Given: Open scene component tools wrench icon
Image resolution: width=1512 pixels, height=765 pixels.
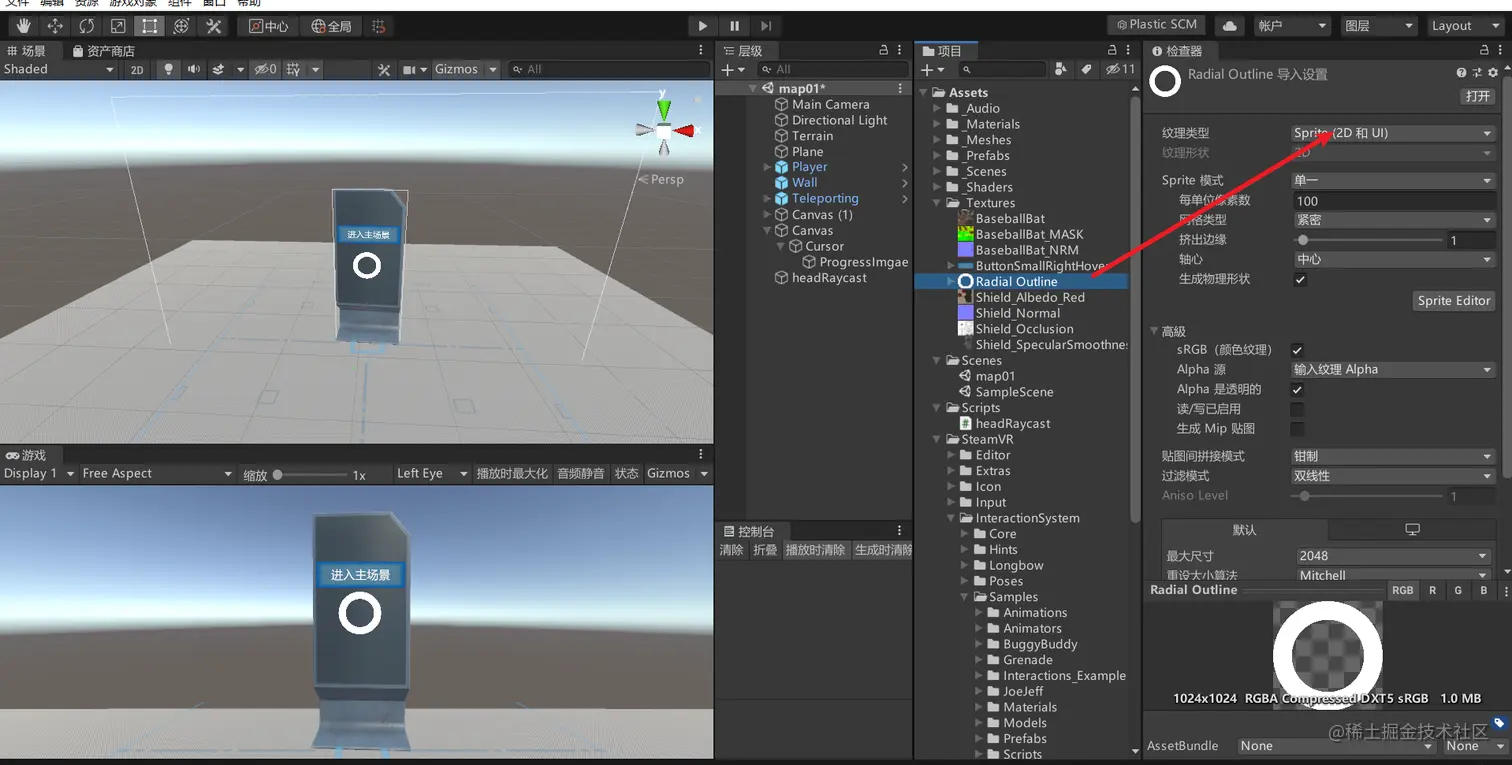Looking at the screenshot, I should pos(383,69).
